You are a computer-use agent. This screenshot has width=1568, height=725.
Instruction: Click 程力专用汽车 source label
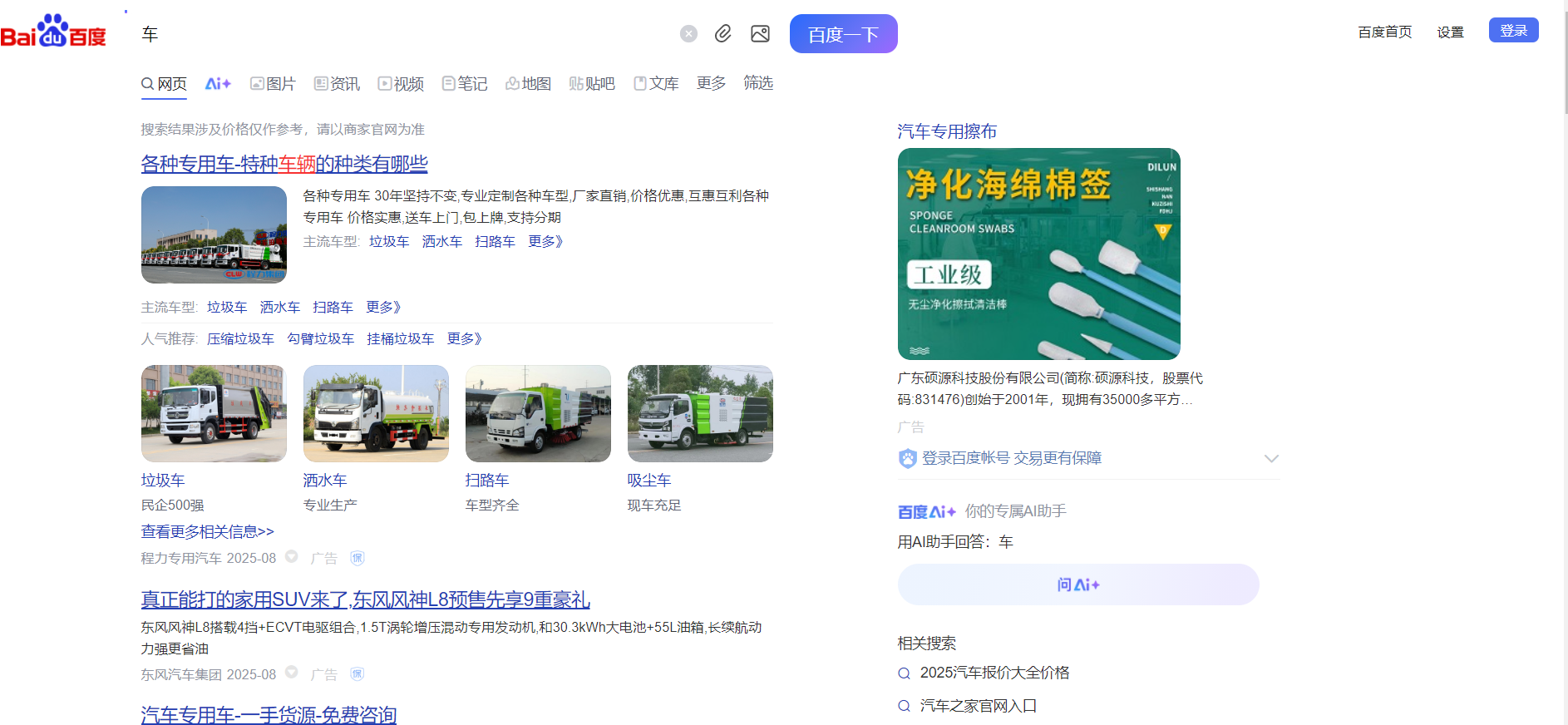pos(181,558)
